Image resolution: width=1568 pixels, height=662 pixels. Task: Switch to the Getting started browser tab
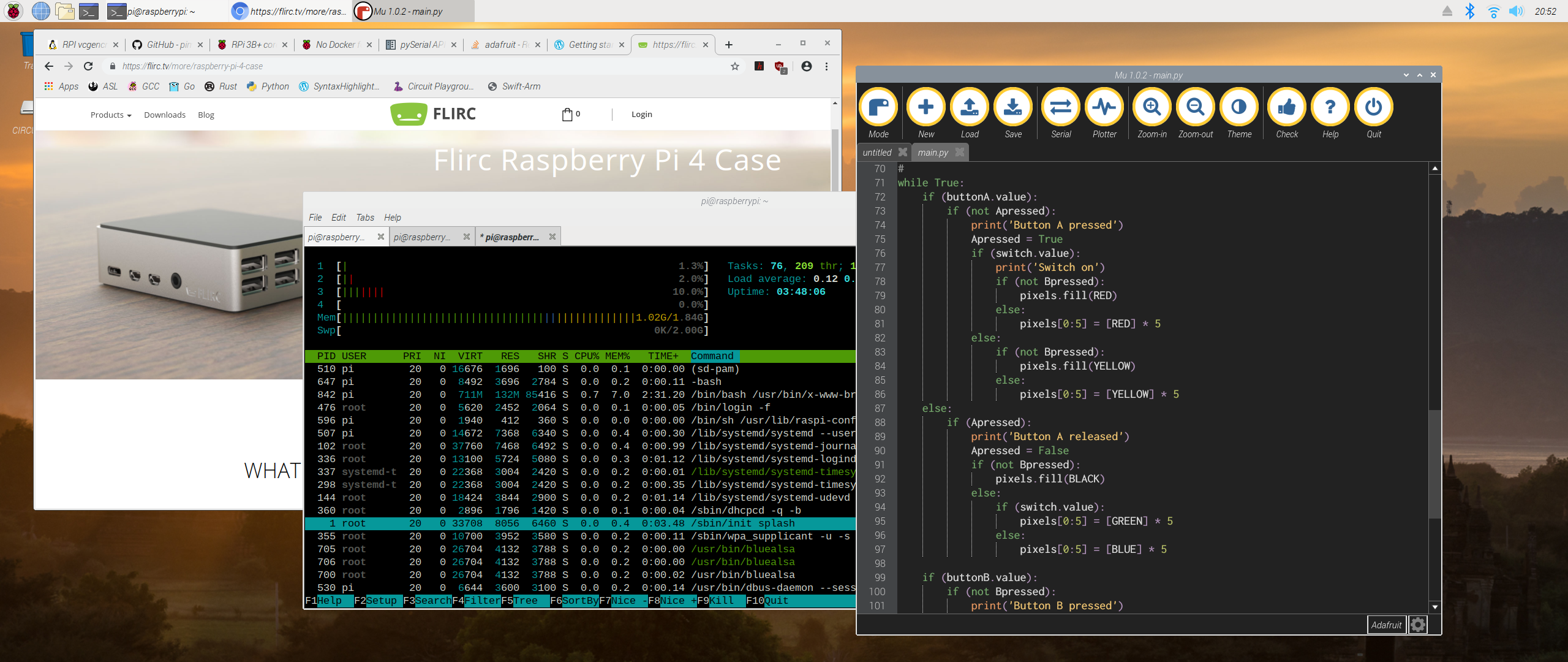(x=588, y=45)
